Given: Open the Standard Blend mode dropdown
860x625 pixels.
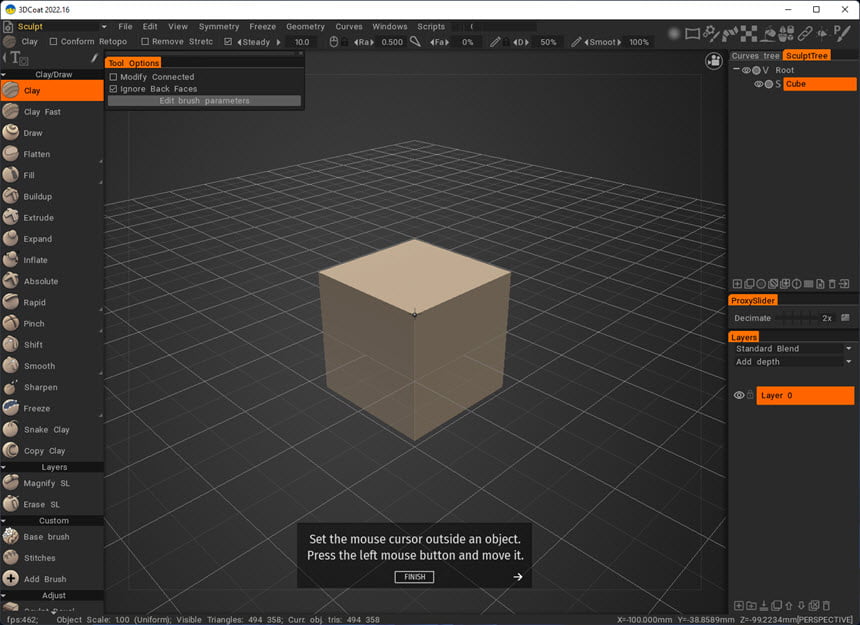Looking at the screenshot, I should click(793, 349).
